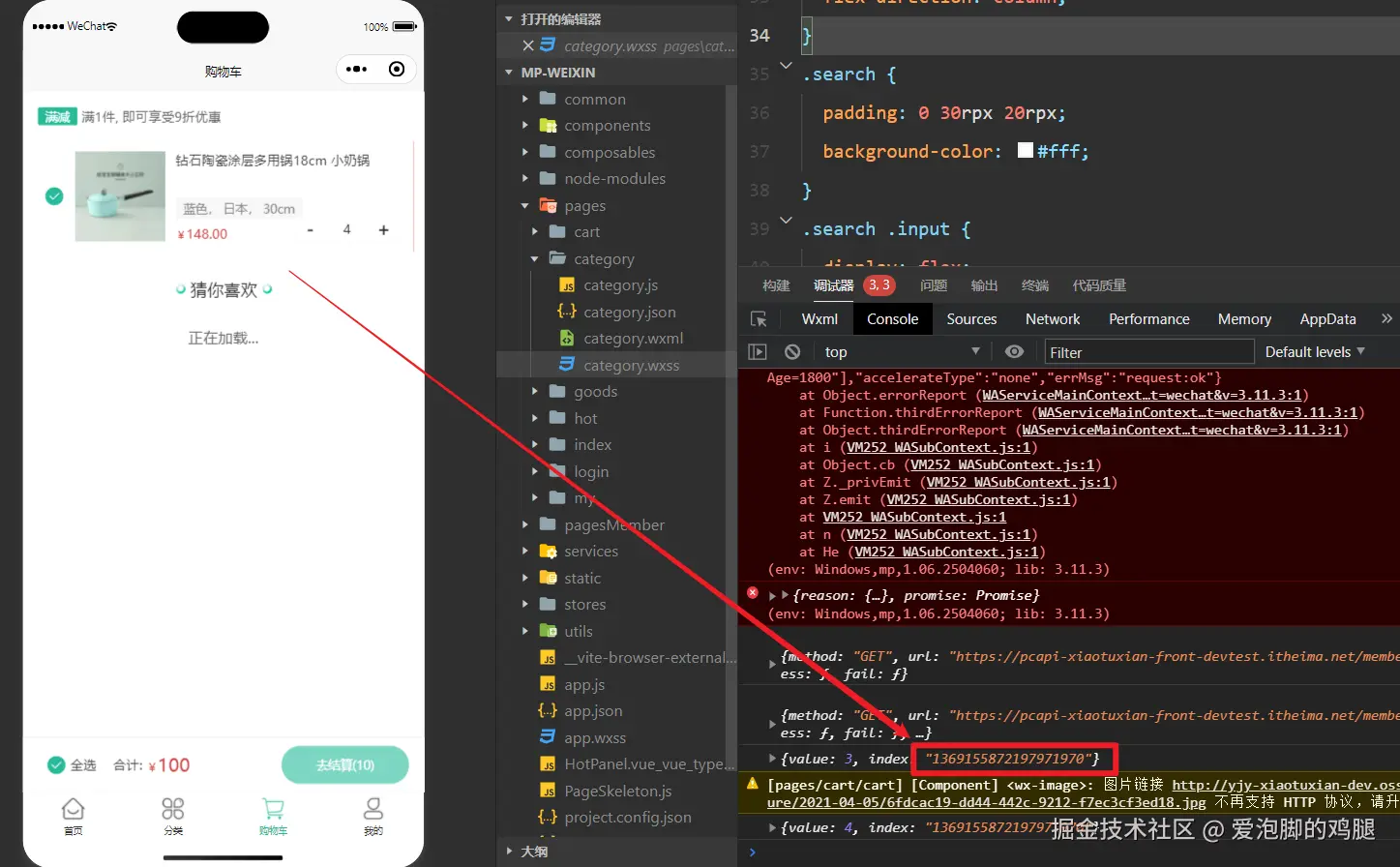Increase item quantity with plus button

384,230
